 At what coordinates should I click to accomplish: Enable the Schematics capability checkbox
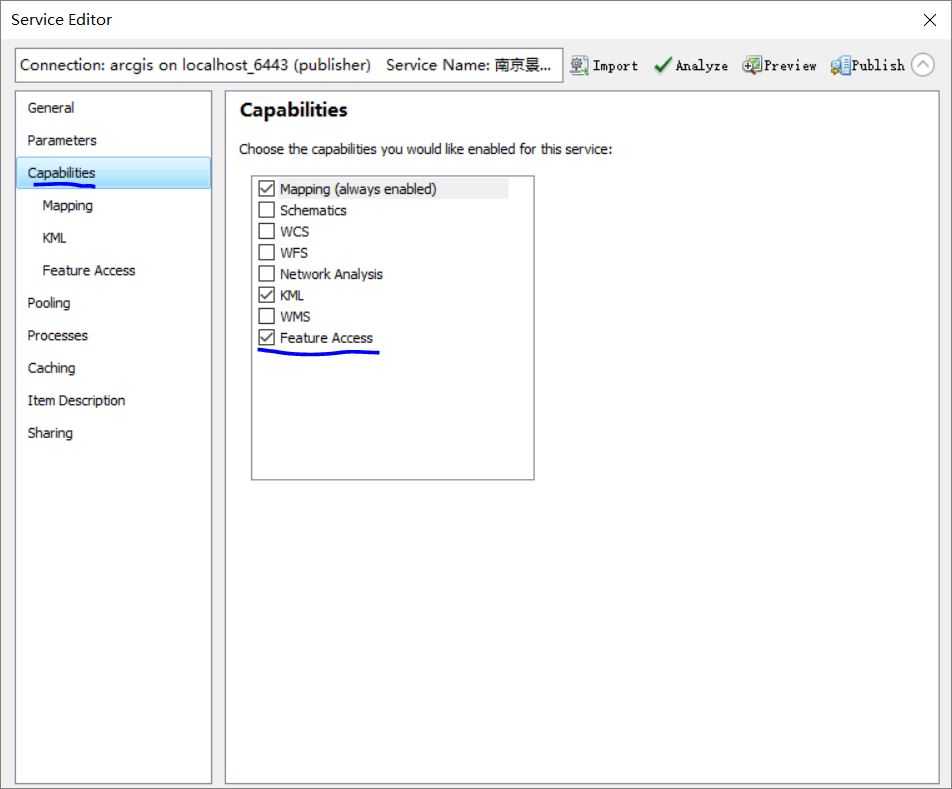click(x=267, y=210)
